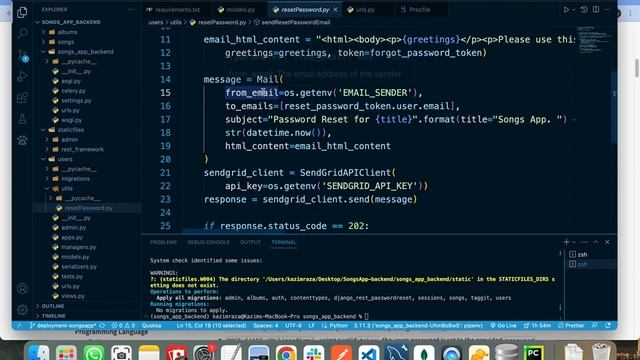This screenshot has height=360, width=640.
Task: Collapse the SONGS_APP_BACKEND root folder
Action: click(x=71, y=22)
